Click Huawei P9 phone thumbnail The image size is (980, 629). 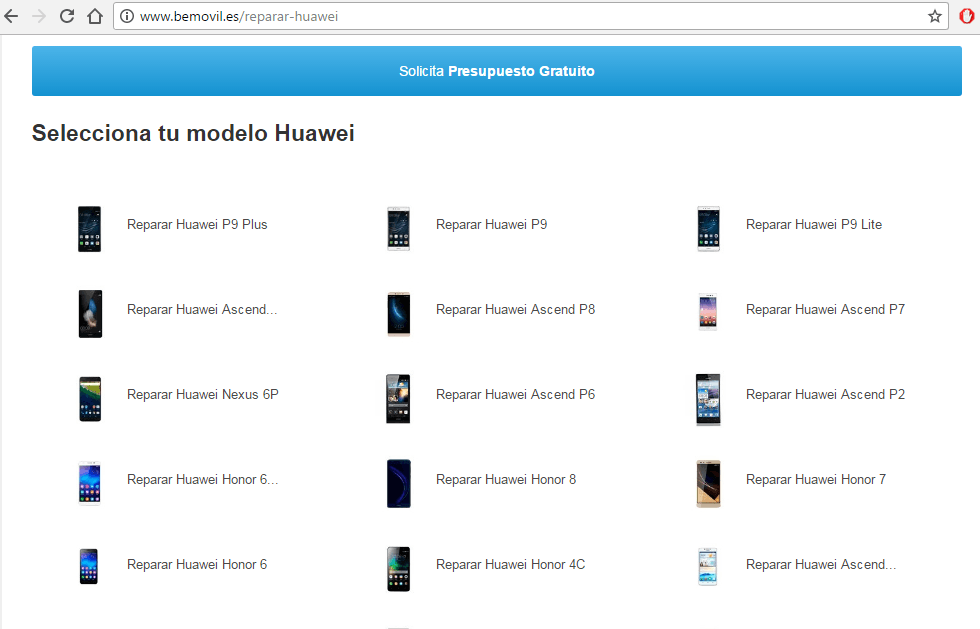pyautogui.click(x=398, y=229)
